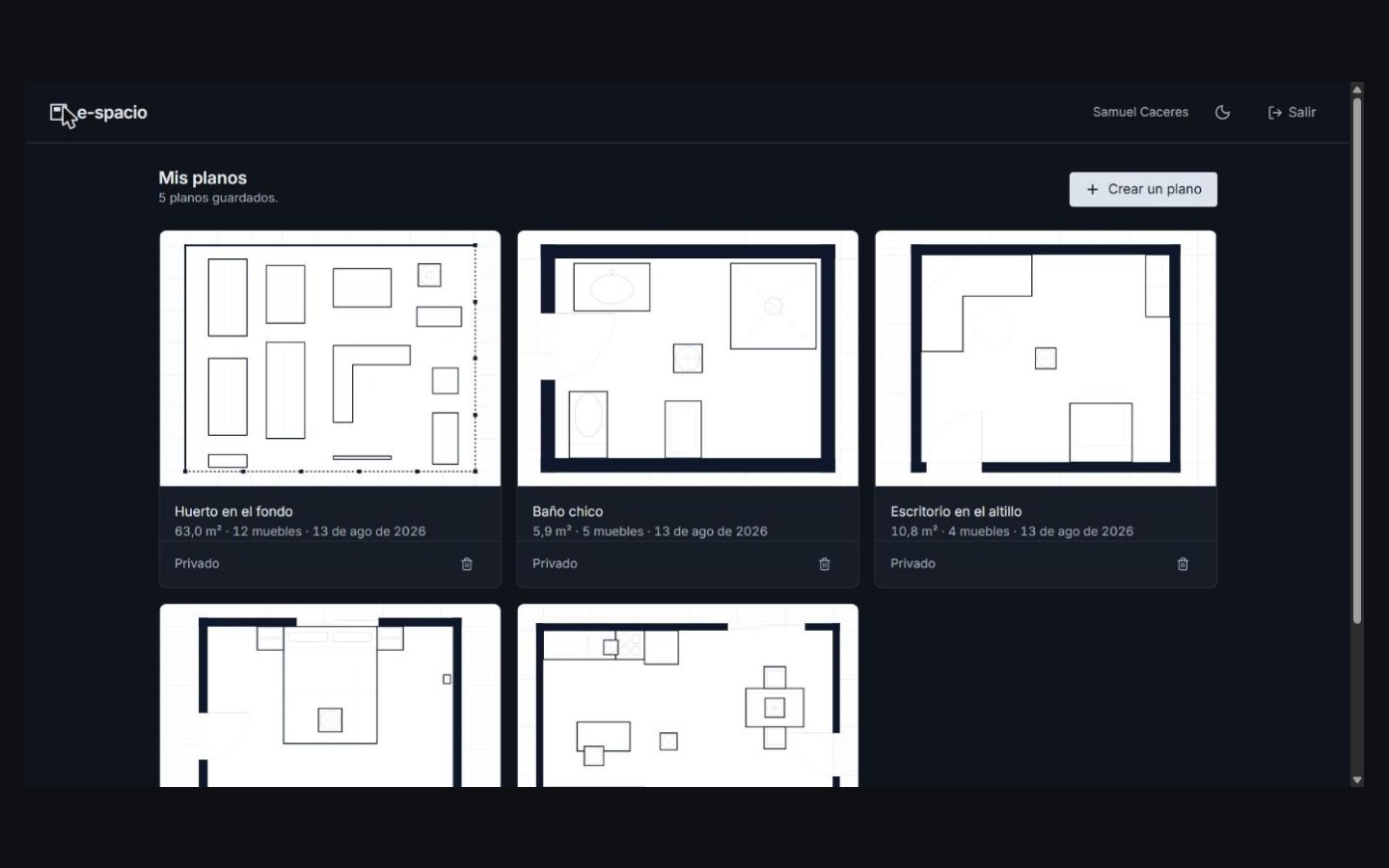1389x868 pixels.
Task: Click the scrollbar up arrow
Action: (x=1357, y=89)
